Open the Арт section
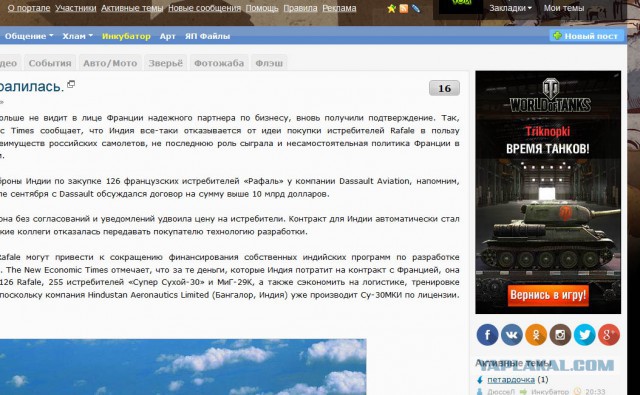The width and height of the screenshot is (640, 395). click(167, 36)
